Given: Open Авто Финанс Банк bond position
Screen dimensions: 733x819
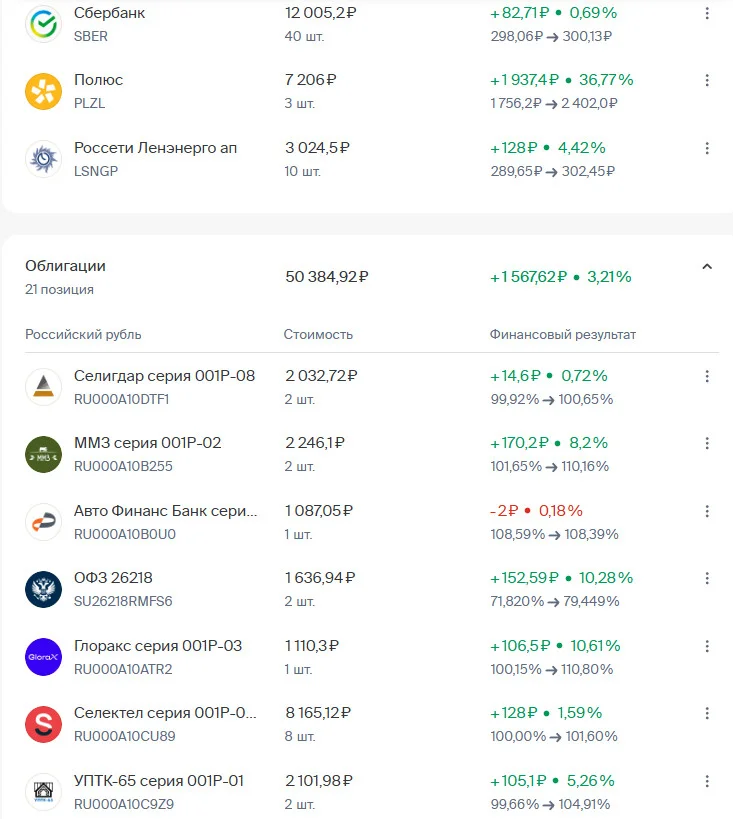Looking at the screenshot, I should pos(165,511).
